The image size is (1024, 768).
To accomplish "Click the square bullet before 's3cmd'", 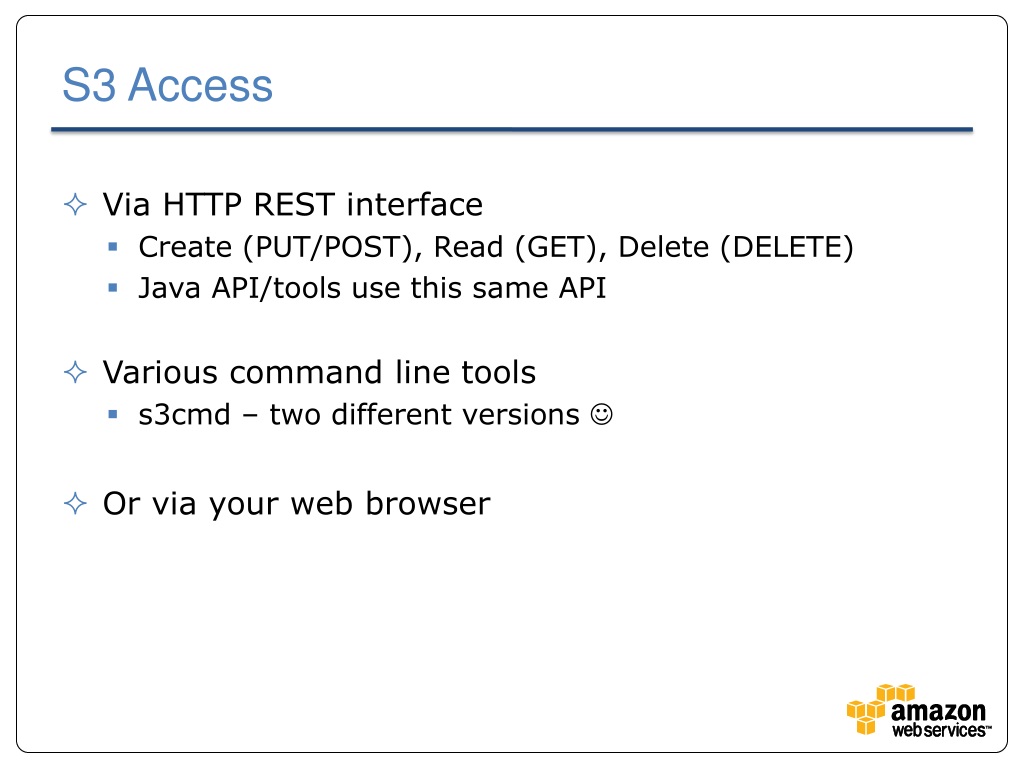I will pyautogui.click(x=113, y=414).
